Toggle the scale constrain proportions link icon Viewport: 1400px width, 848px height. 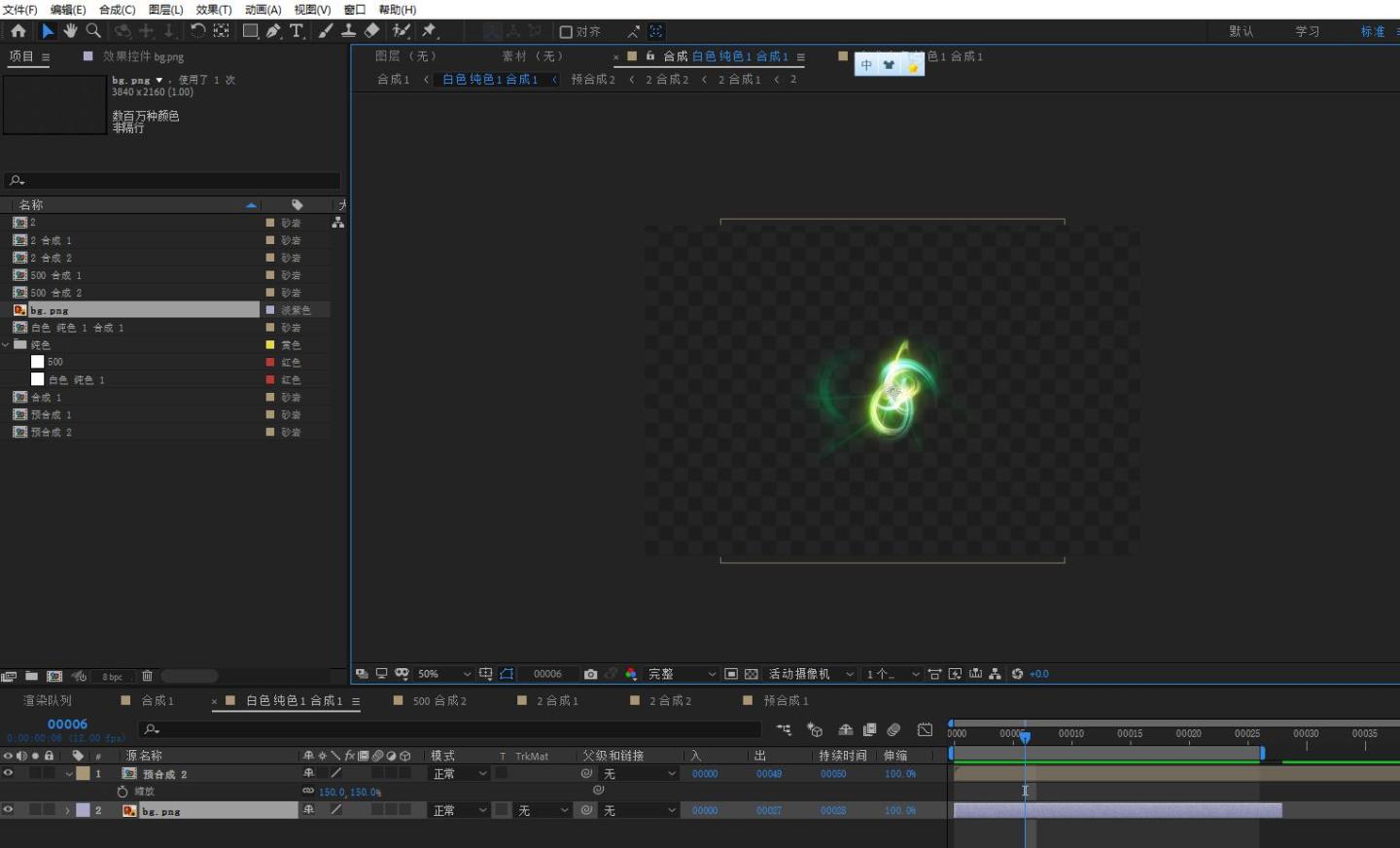point(308,791)
